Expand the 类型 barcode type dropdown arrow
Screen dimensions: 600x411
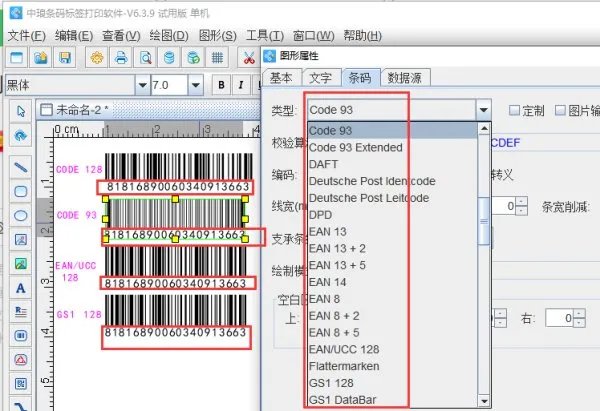point(483,110)
